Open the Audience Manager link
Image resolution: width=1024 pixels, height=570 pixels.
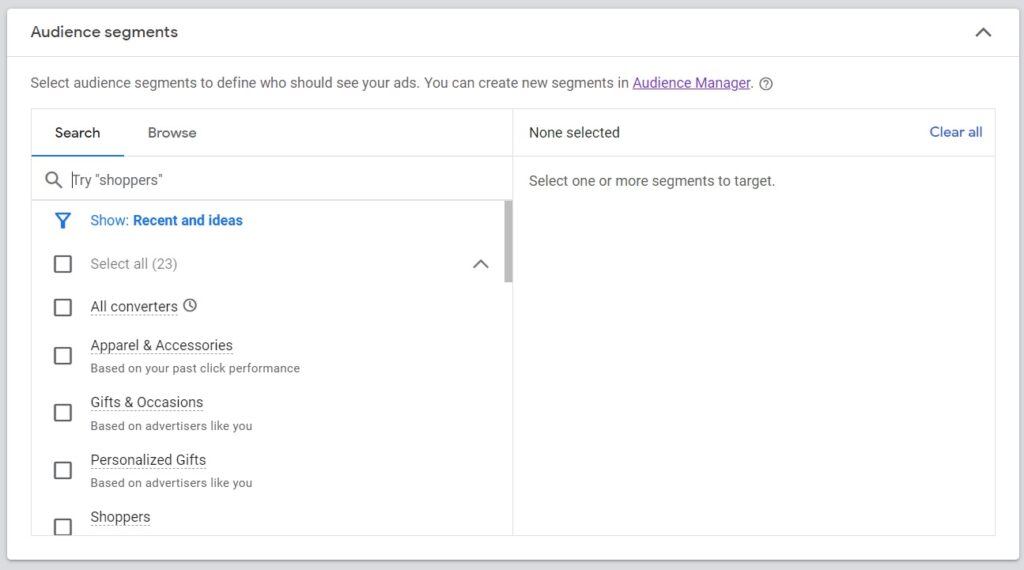pos(692,83)
